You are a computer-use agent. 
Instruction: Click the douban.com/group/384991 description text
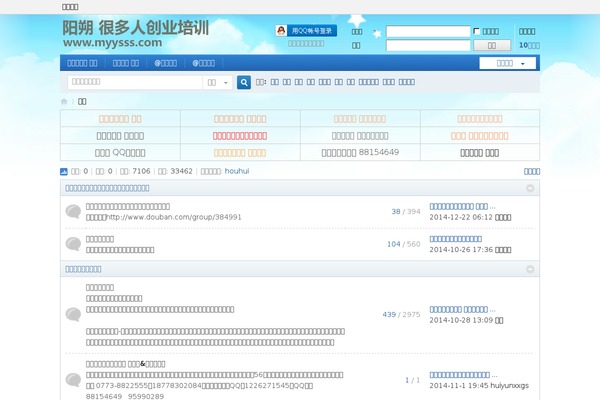click(x=164, y=217)
